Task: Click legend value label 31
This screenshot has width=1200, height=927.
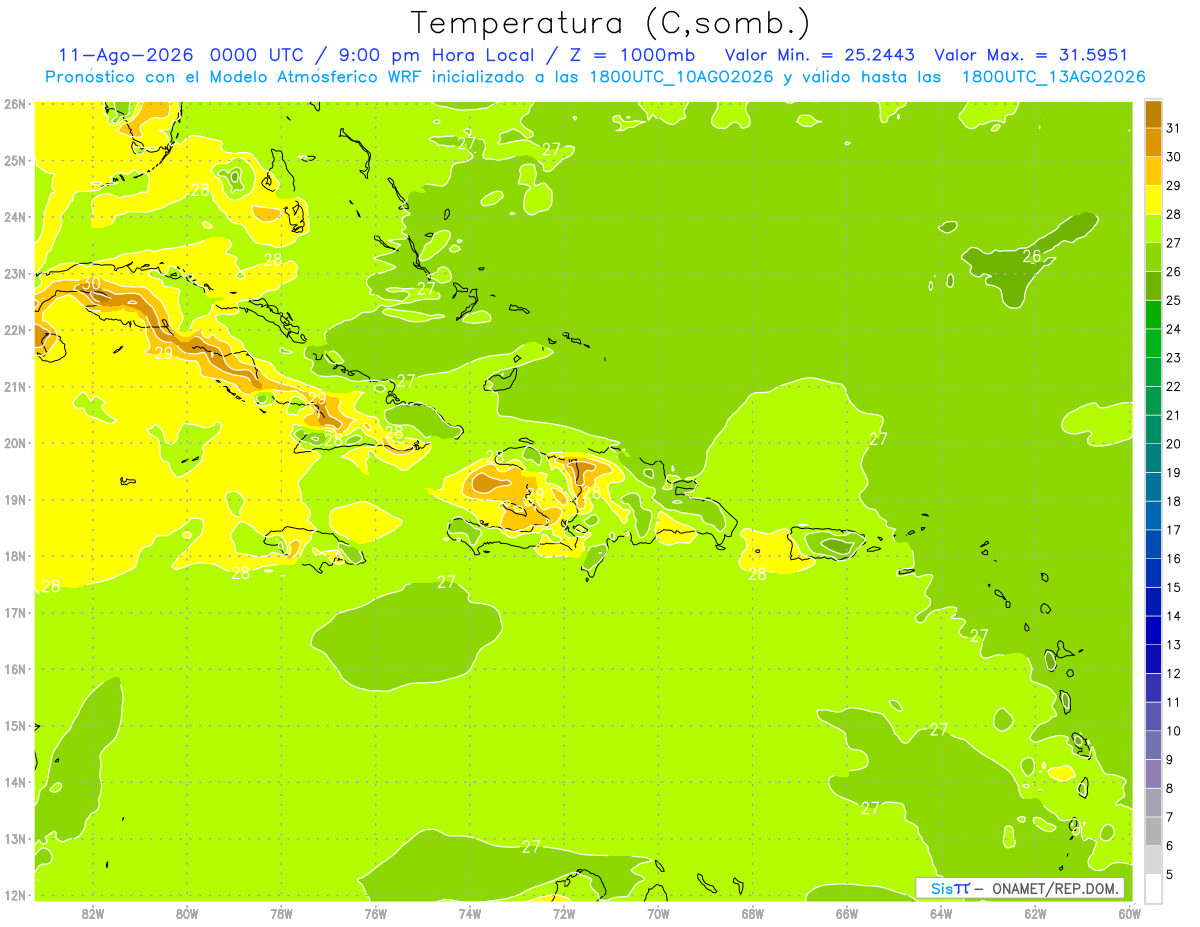Action: pos(1173,128)
